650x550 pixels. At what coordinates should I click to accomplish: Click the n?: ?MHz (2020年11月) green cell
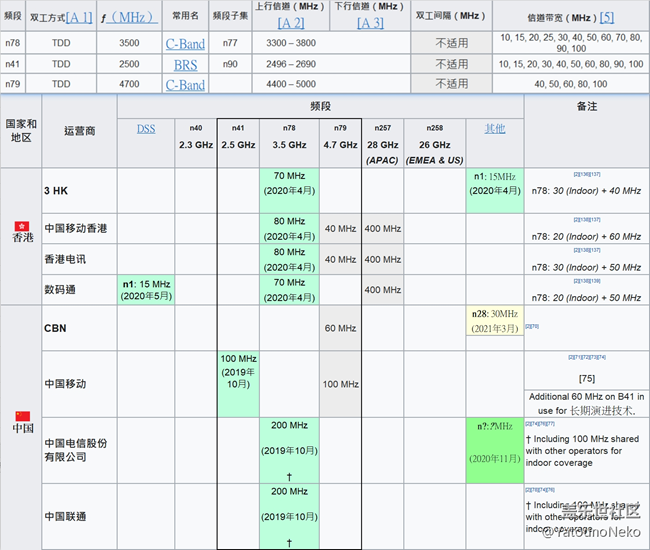point(495,451)
